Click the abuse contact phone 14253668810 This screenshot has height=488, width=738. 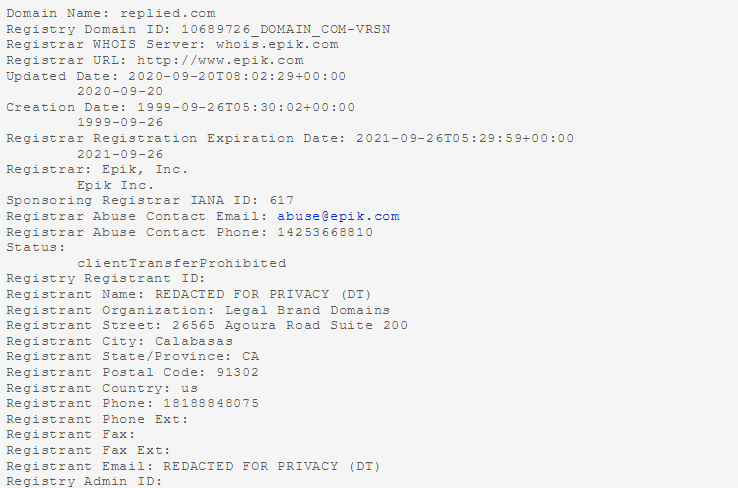[325, 232]
